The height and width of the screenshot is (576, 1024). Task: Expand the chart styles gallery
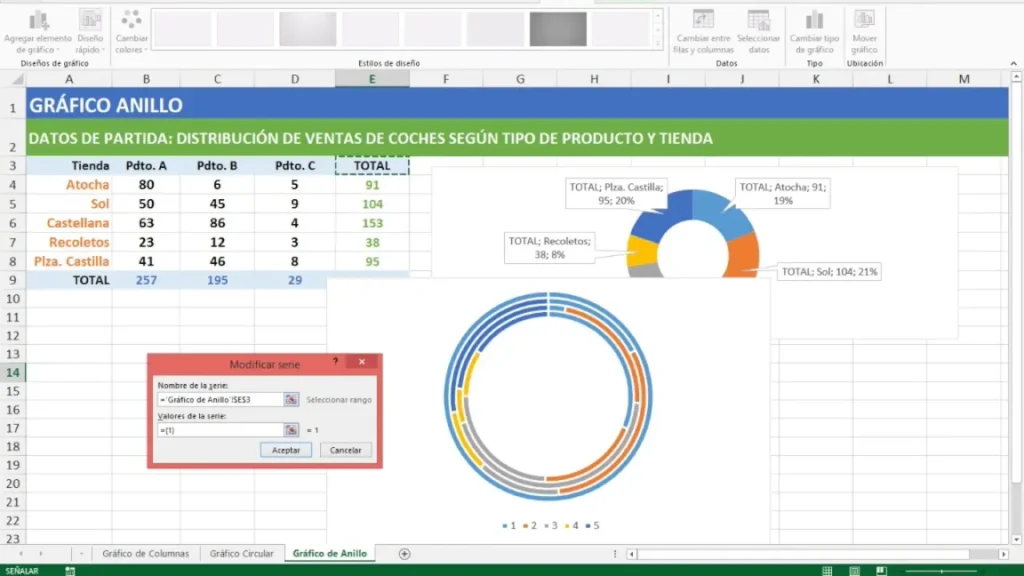658,44
